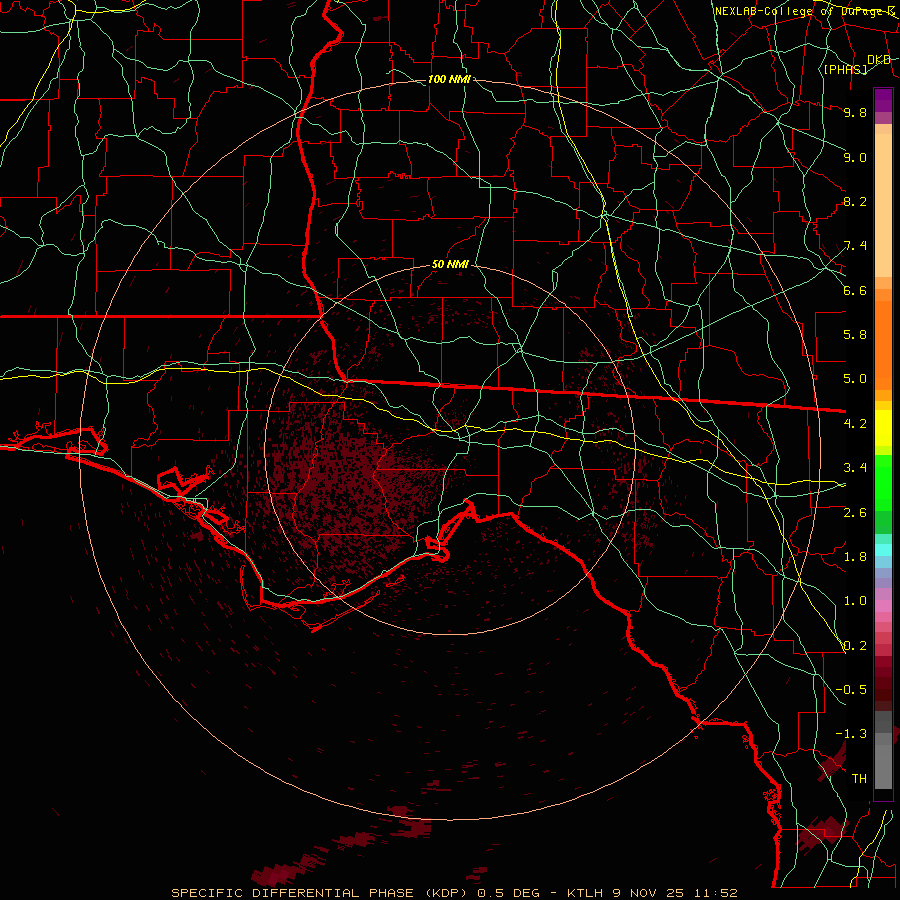This screenshot has width=900, height=900.
Task: Click the TH label on the scale
Action: tap(859, 779)
